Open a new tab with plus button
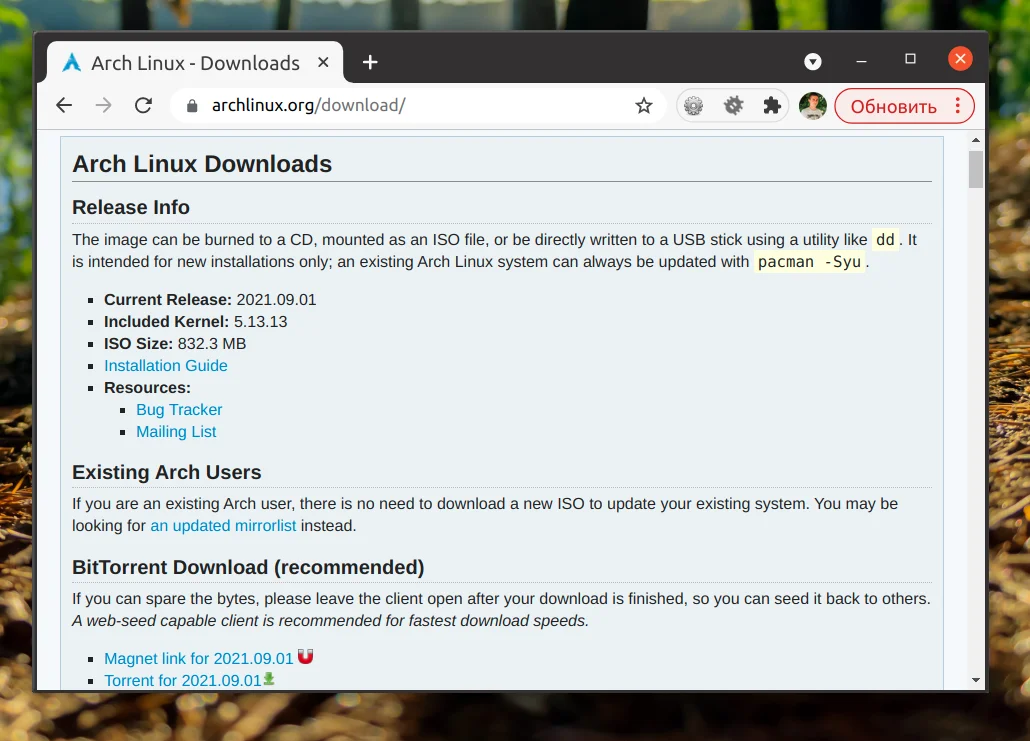Screen dimensions: 1030x741 pos(370,62)
